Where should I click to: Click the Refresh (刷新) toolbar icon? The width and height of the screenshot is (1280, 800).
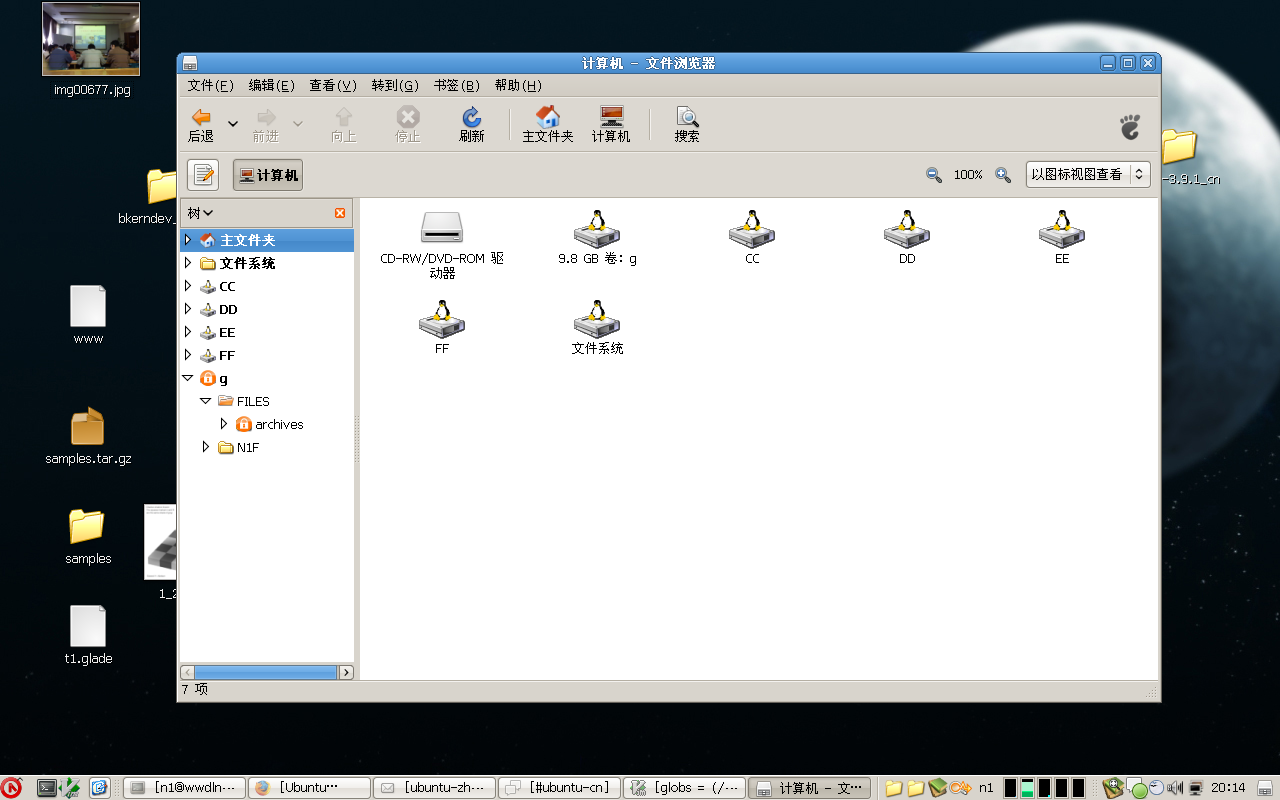[x=472, y=117]
